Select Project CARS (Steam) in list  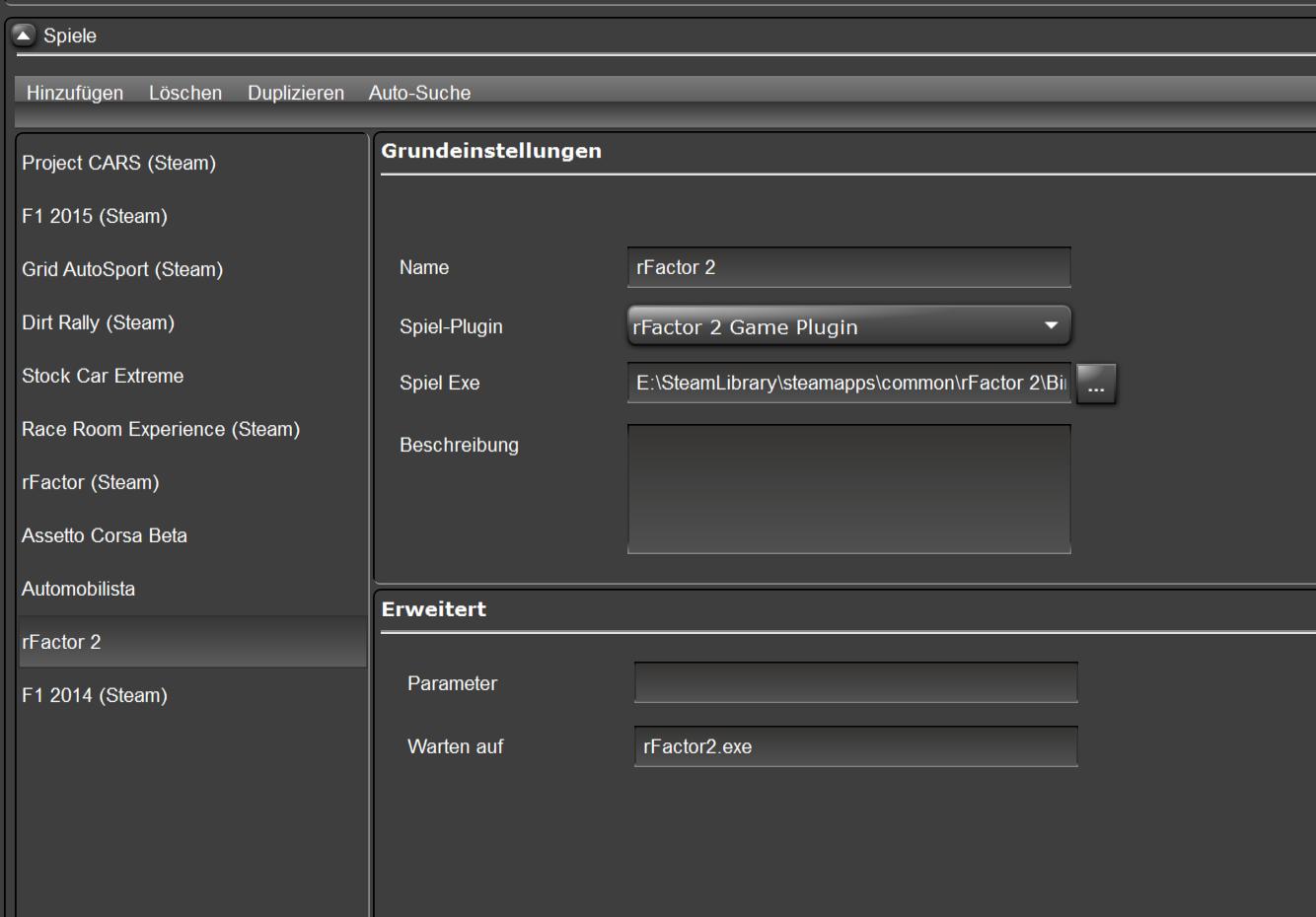pos(192,163)
